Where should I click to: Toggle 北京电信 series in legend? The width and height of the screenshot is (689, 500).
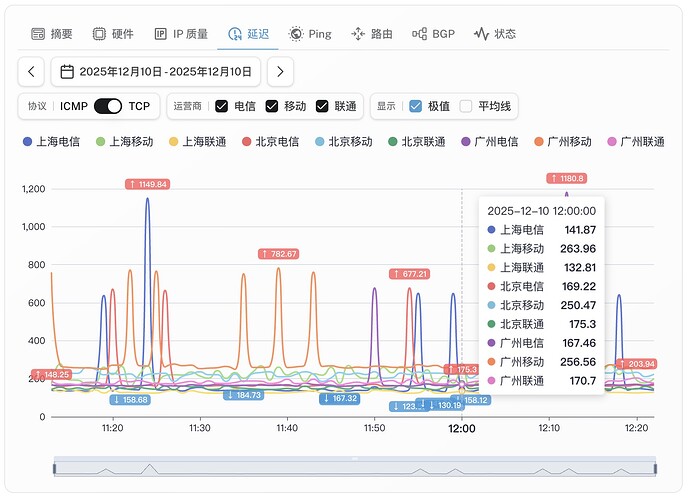(271, 141)
